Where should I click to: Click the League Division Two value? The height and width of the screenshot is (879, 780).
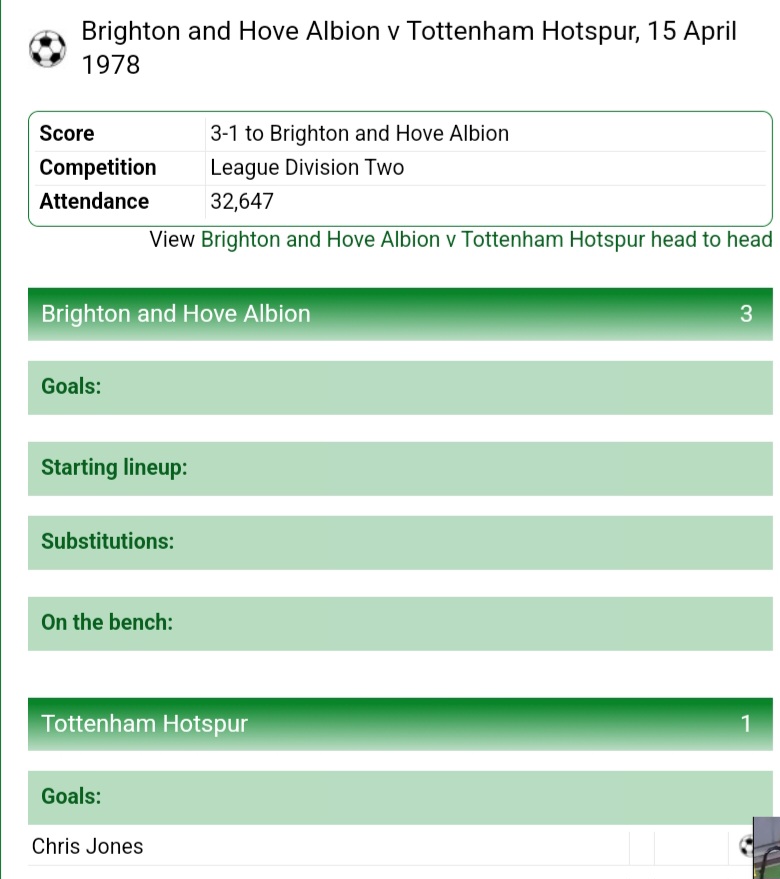(307, 168)
